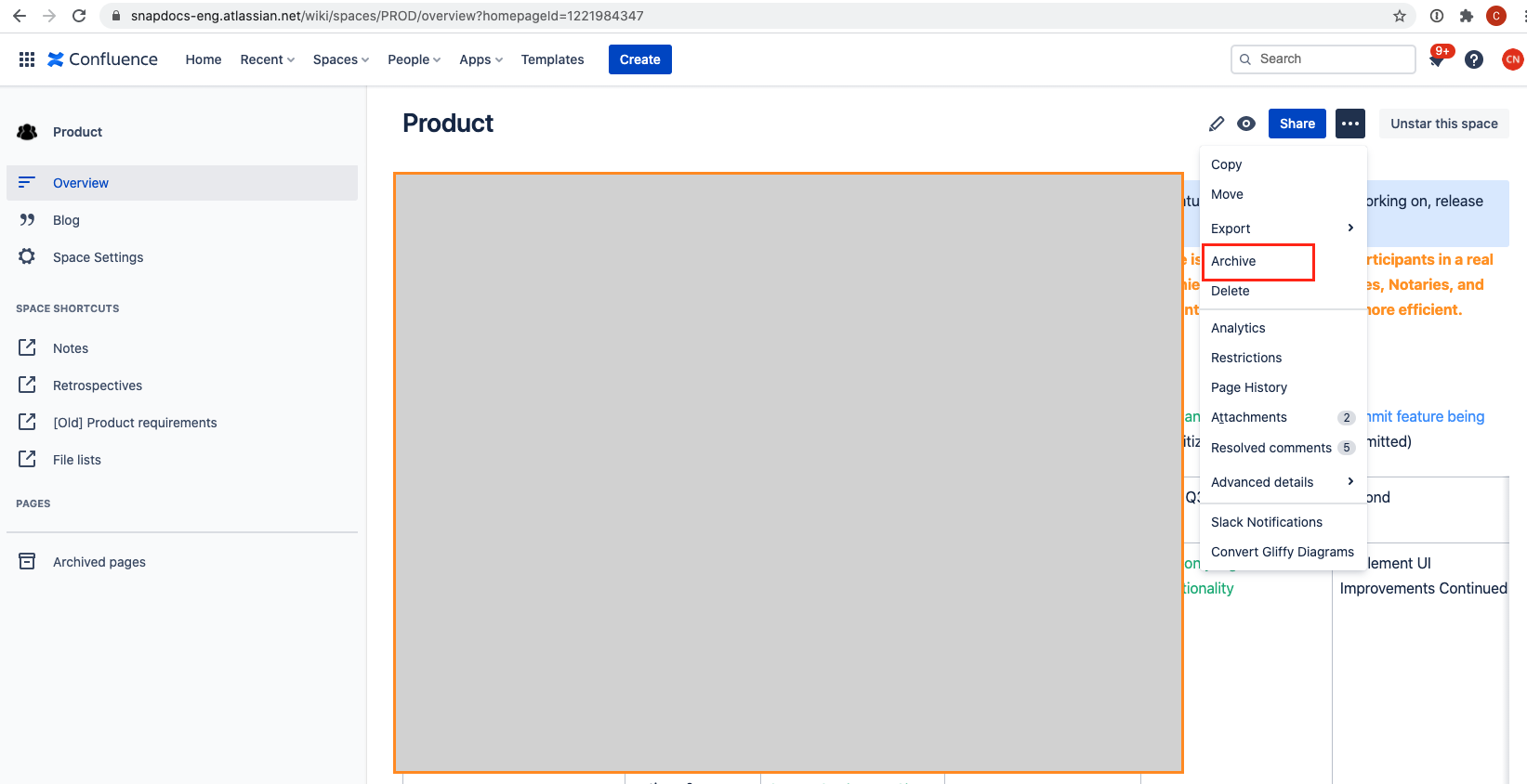Open Resolved comments menu item
This screenshot has height=784, width=1527.
tap(1283, 448)
